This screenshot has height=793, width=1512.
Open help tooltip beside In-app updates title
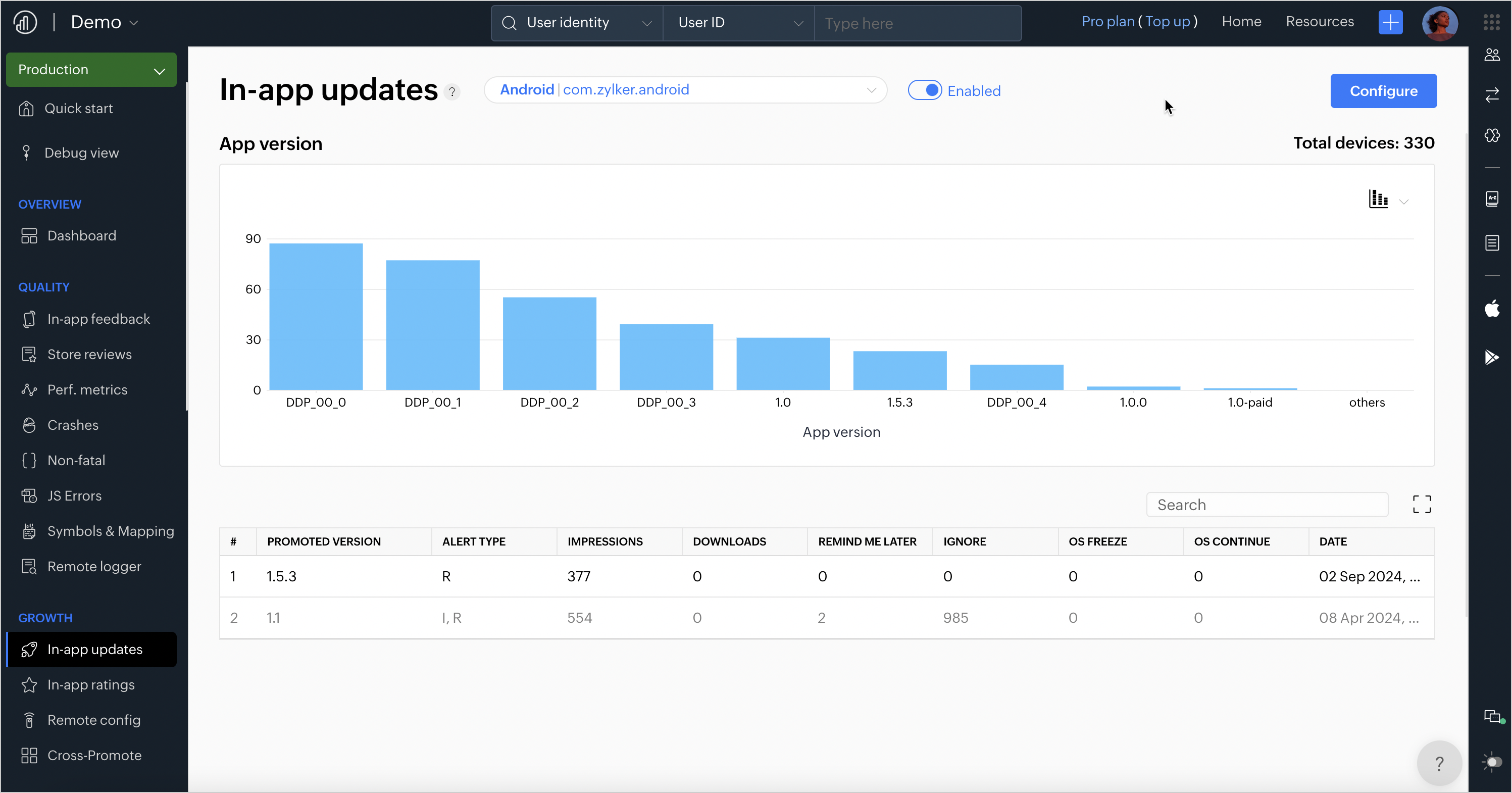pyautogui.click(x=452, y=92)
